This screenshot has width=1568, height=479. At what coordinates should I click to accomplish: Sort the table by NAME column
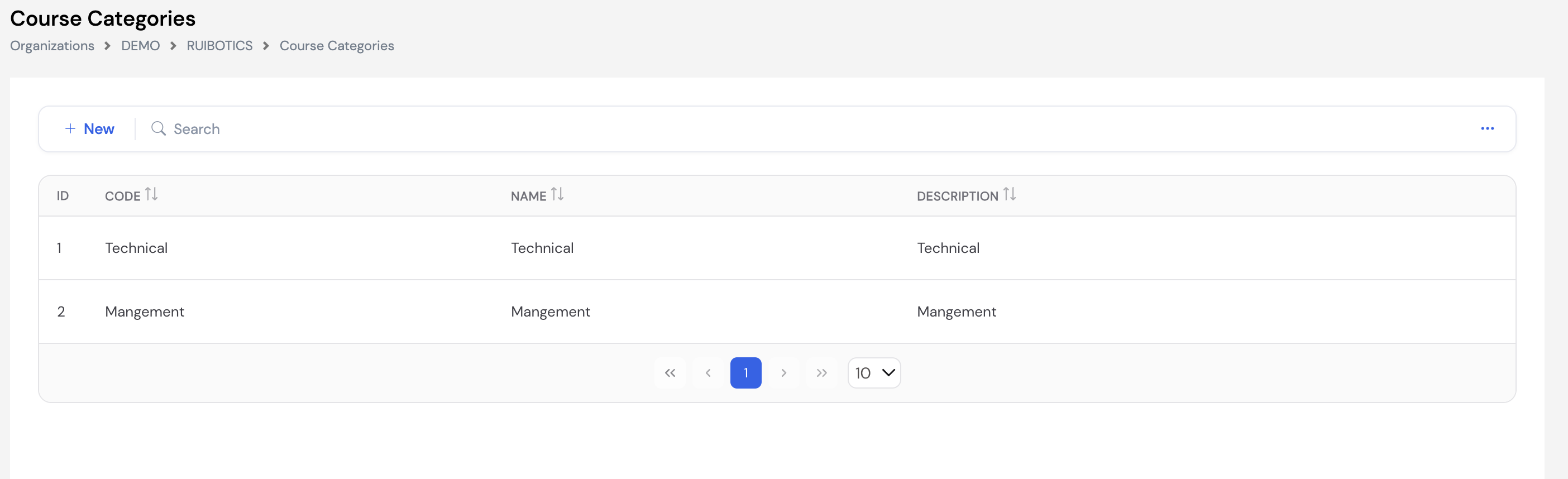tap(557, 194)
